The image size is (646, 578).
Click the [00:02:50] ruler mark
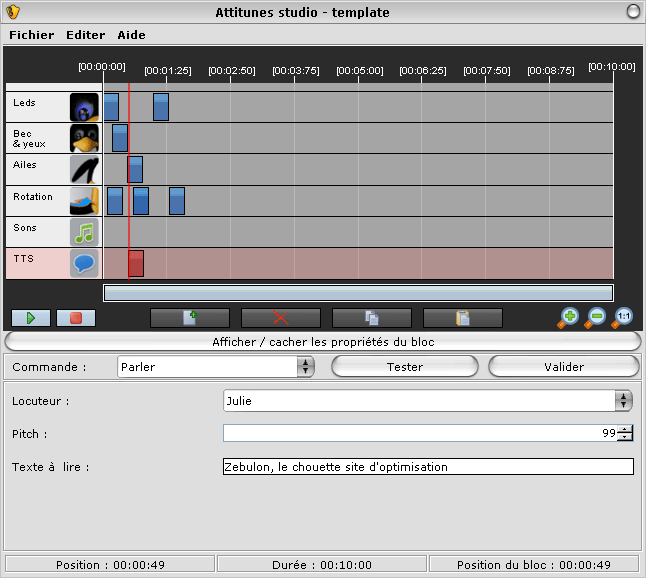click(x=232, y=71)
